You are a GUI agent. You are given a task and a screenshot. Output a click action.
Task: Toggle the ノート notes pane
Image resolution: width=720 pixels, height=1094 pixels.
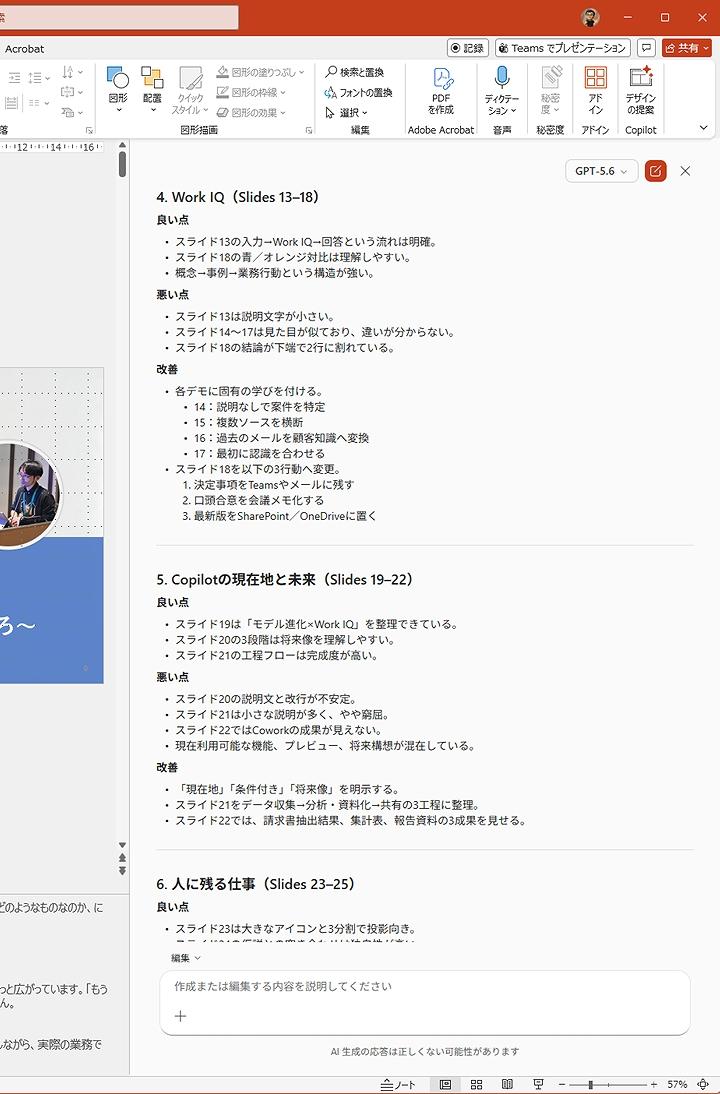click(398, 1085)
